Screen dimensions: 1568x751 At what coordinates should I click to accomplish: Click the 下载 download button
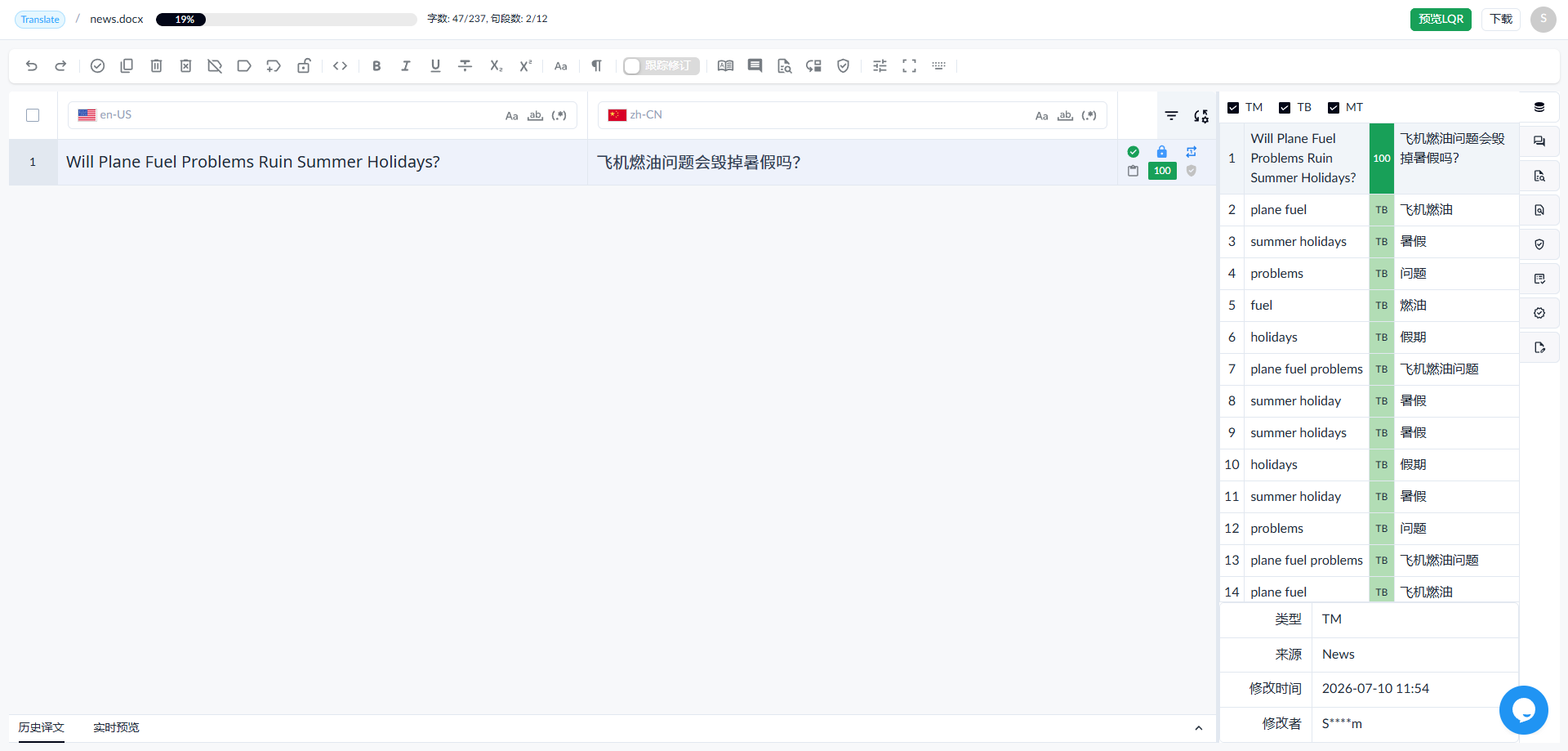coord(1501,20)
